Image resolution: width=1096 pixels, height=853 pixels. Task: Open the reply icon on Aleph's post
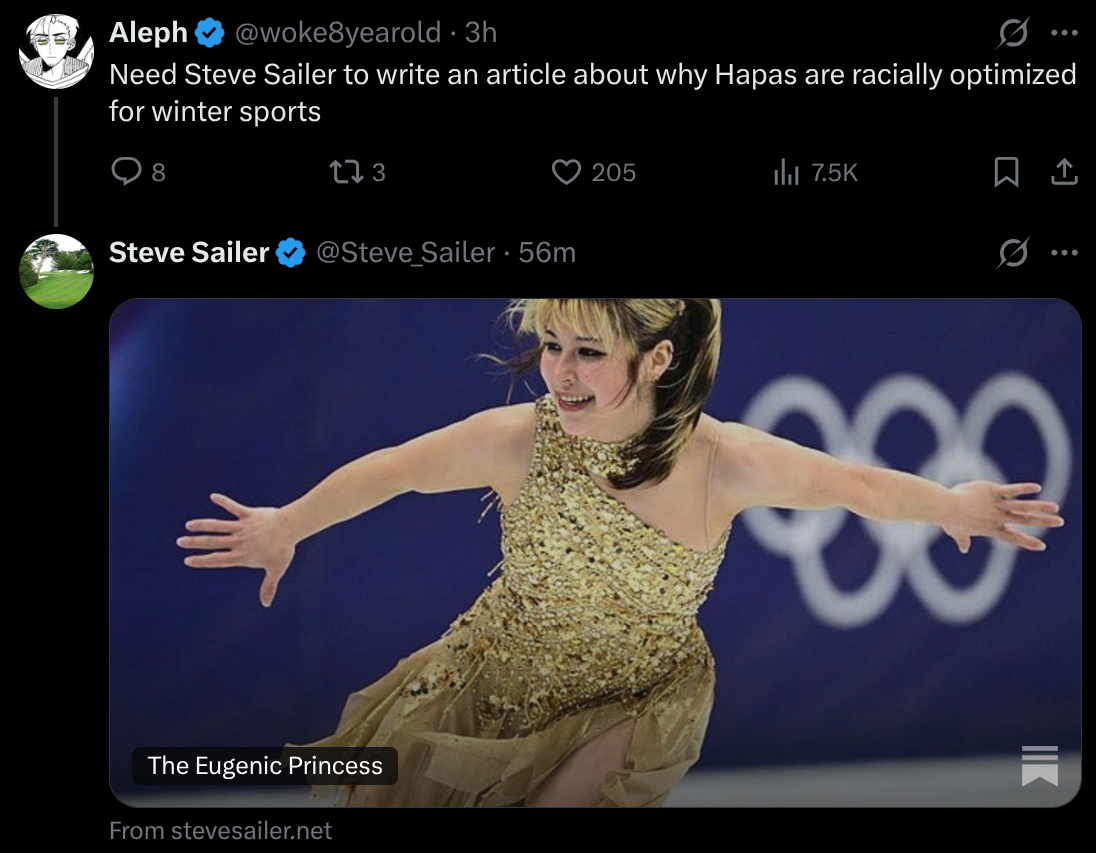pos(127,173)
